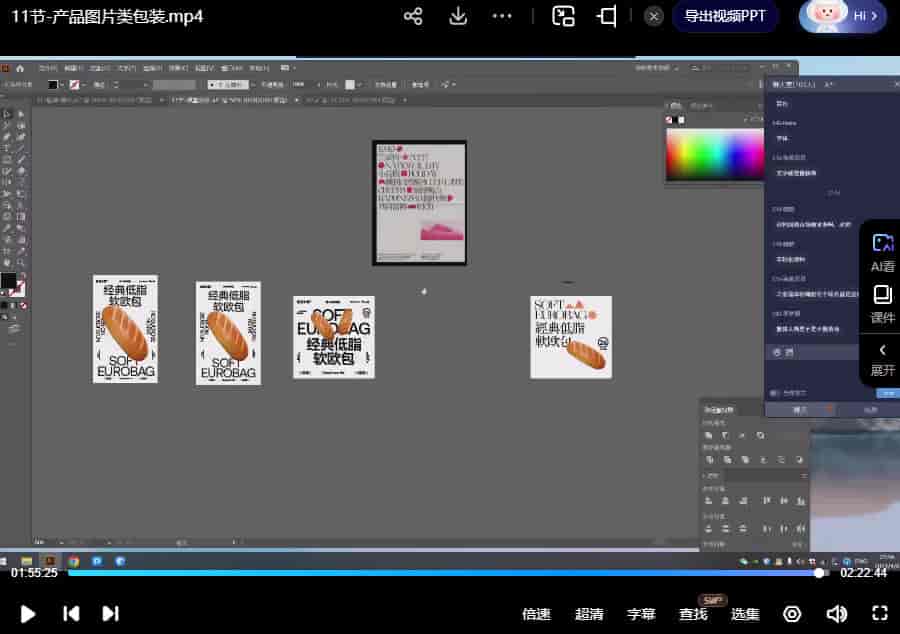Toggle fullscreen mode
Viewport: 900px width, 634px height.
[x=880, y=613]
